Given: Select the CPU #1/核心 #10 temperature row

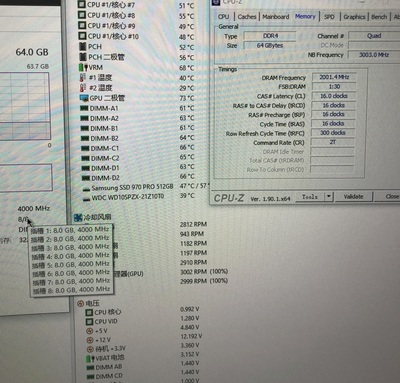Looking at the screenshot, I should [x=136, y=36].
